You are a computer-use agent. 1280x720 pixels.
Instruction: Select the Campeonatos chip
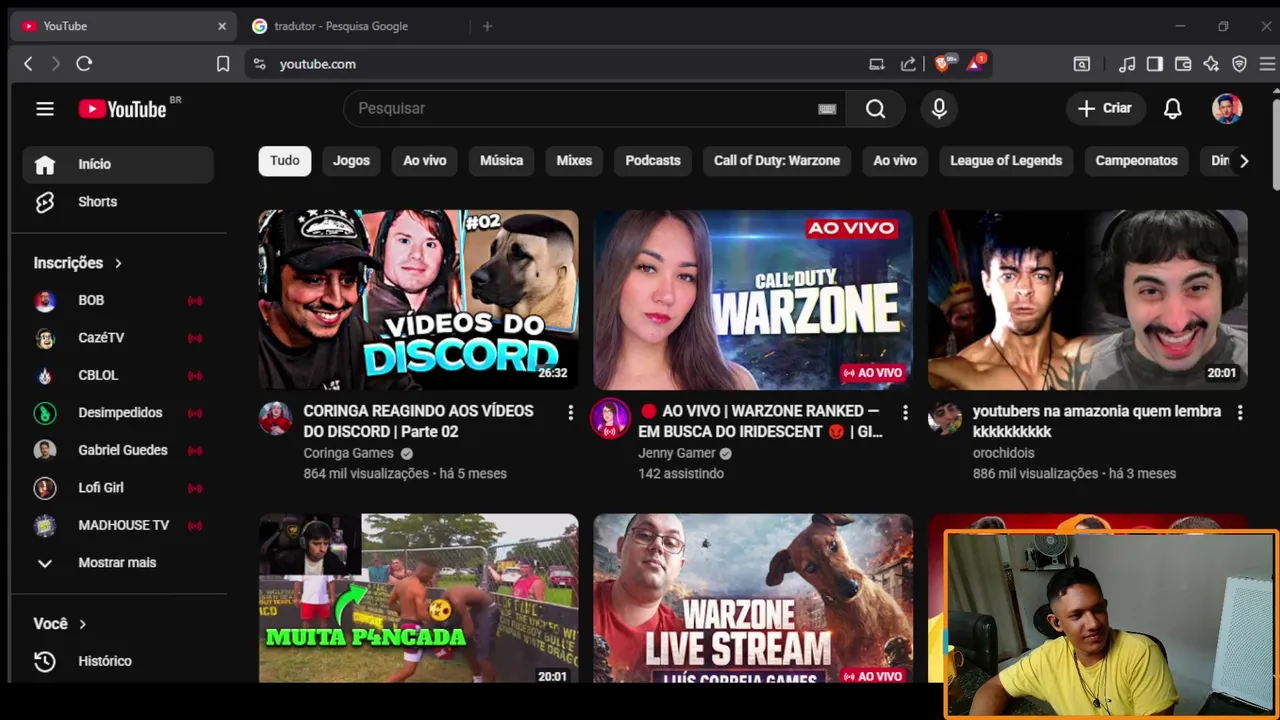1136,160
